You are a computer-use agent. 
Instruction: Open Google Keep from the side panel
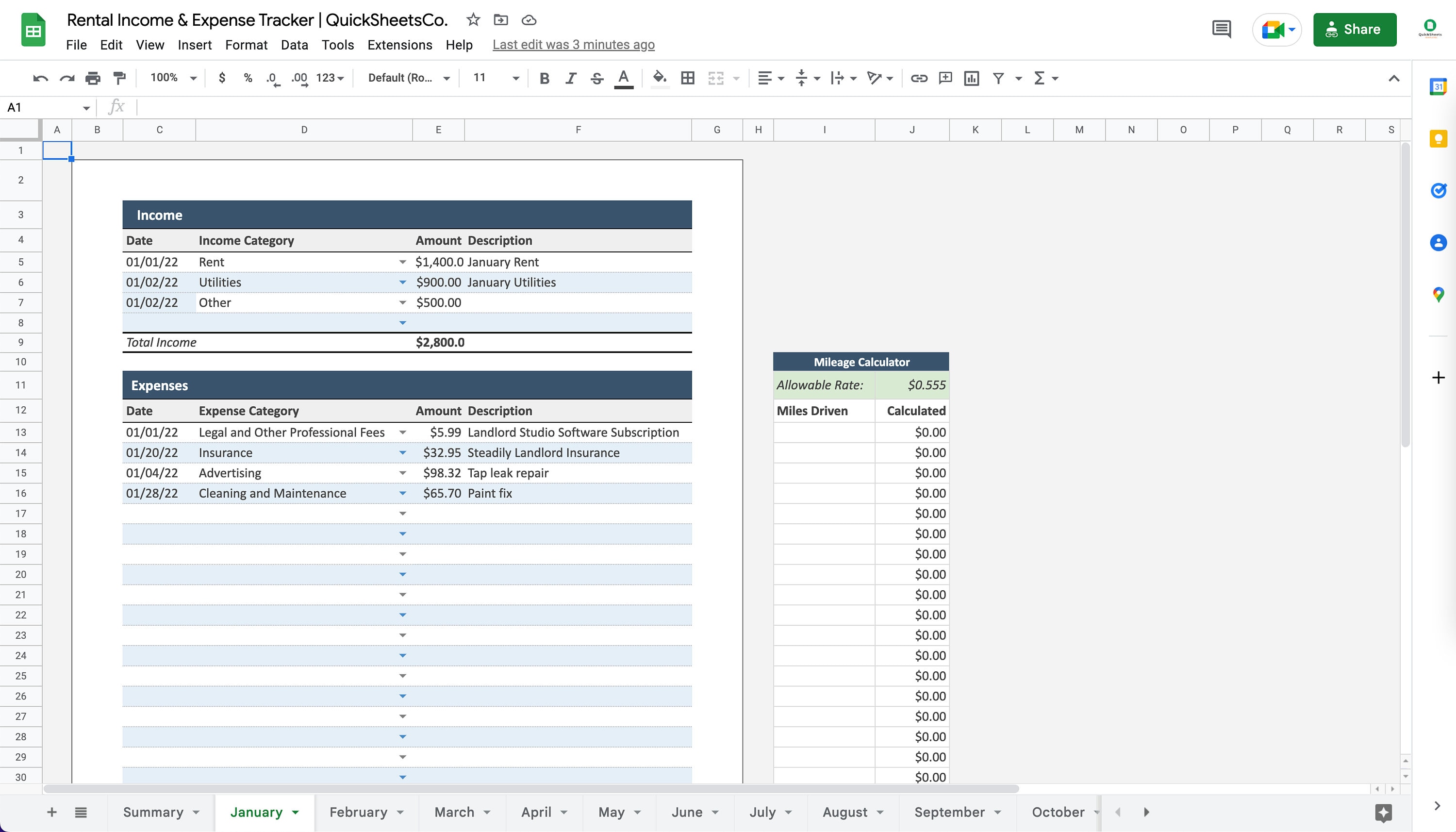point(1439,138)
